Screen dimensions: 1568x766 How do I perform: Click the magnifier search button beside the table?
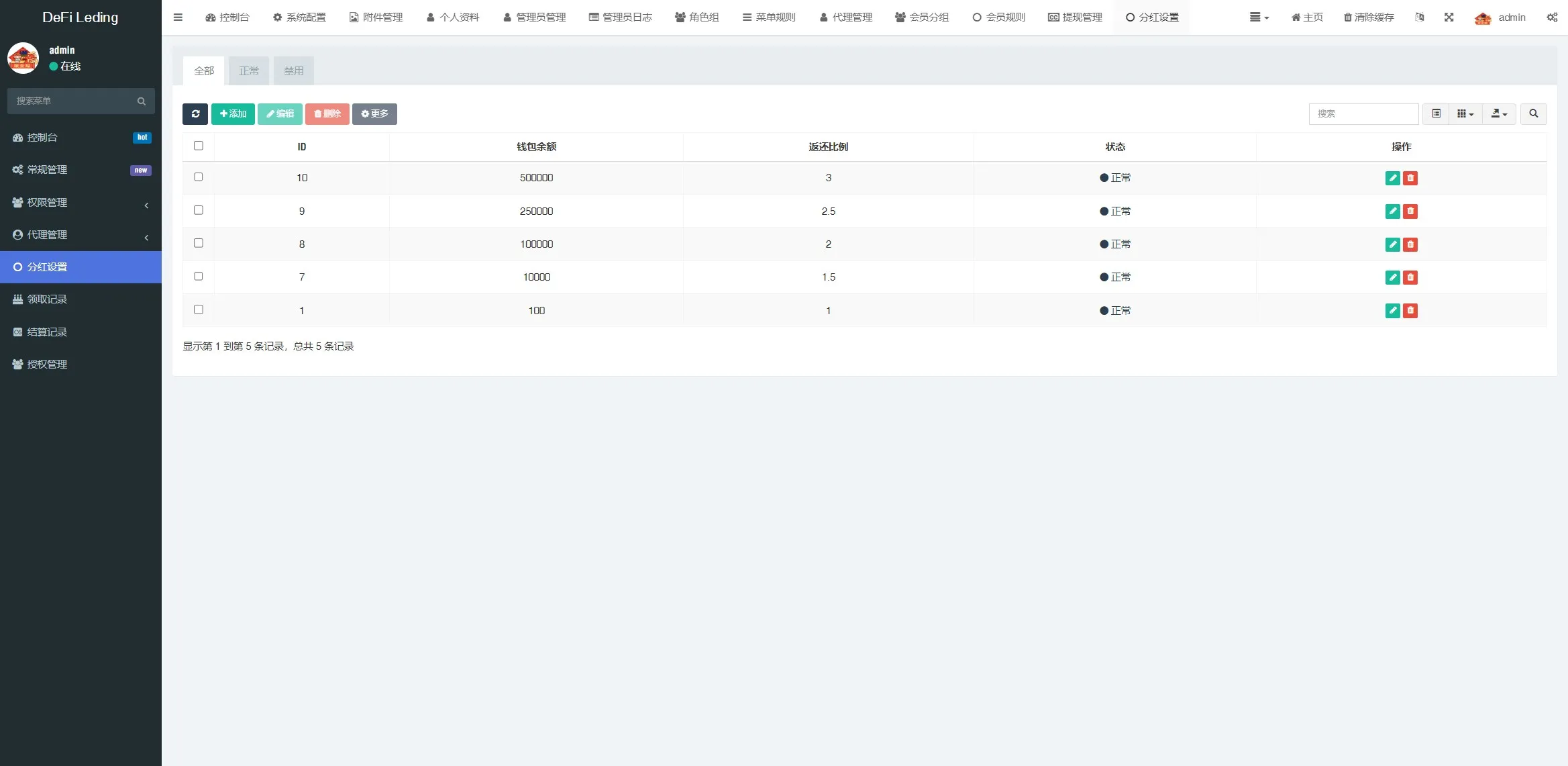point(1533,114)
